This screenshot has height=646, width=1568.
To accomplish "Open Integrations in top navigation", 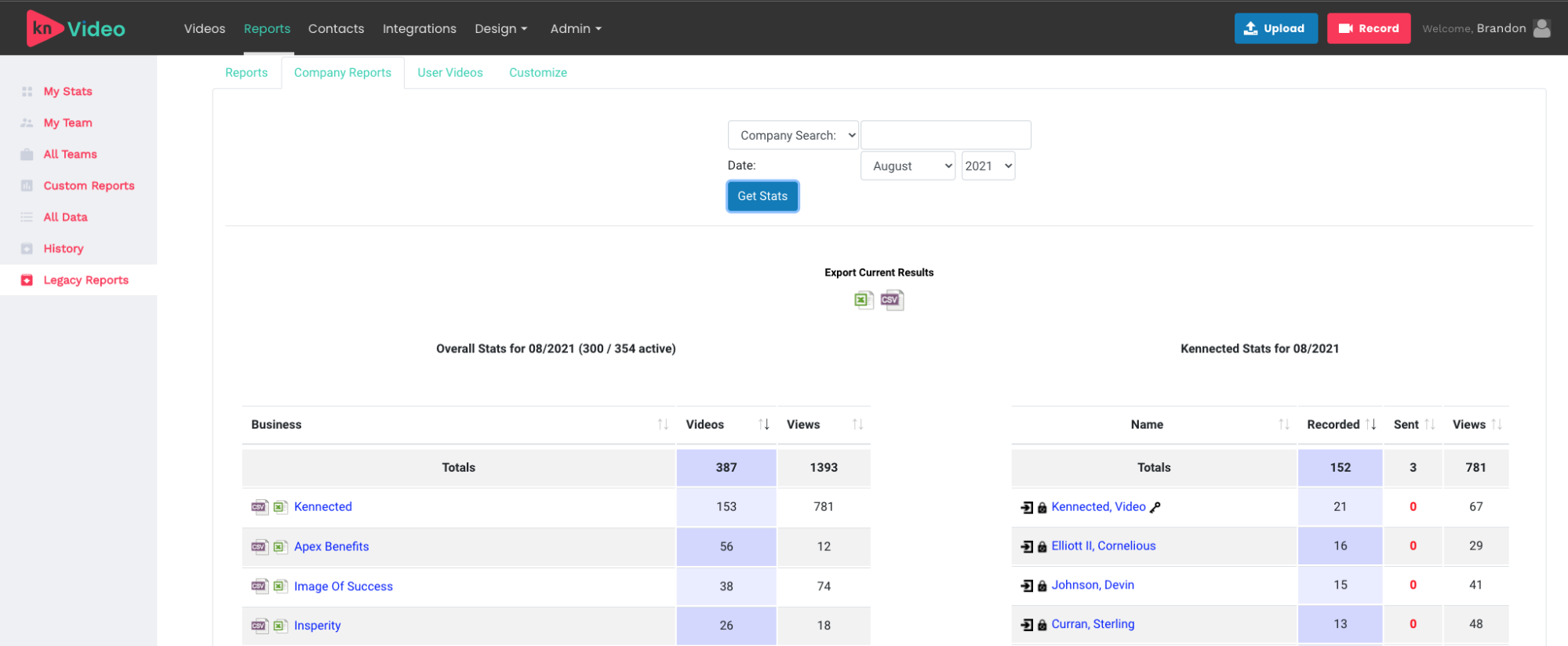I will click(419, 28).
